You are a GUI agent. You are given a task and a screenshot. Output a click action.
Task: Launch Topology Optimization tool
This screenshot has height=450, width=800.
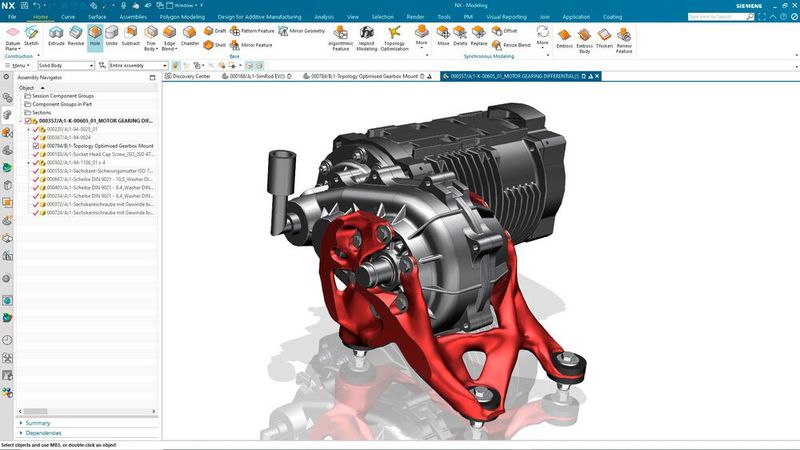[x=394, y=38]
